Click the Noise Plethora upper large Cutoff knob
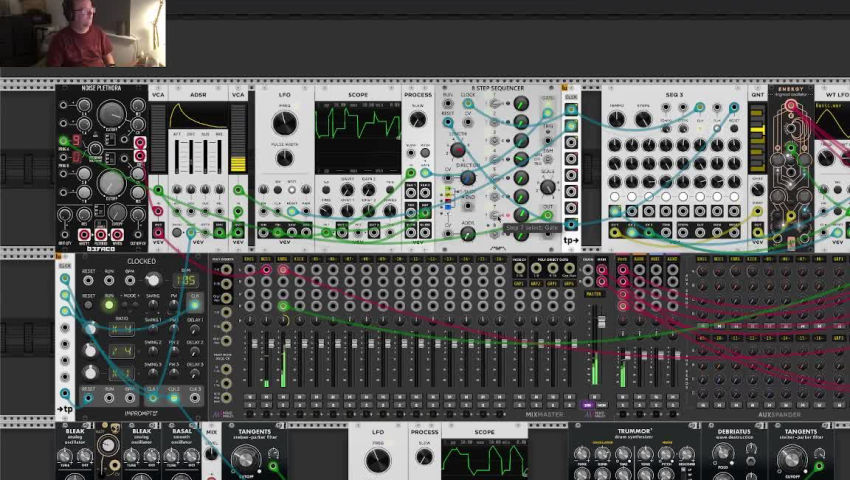This screenshot has height=480, width=850. pos(111,114)
